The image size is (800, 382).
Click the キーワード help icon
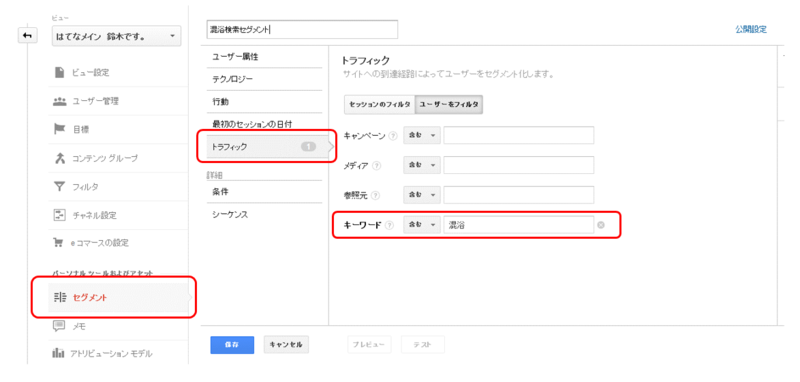coord(390,225)
